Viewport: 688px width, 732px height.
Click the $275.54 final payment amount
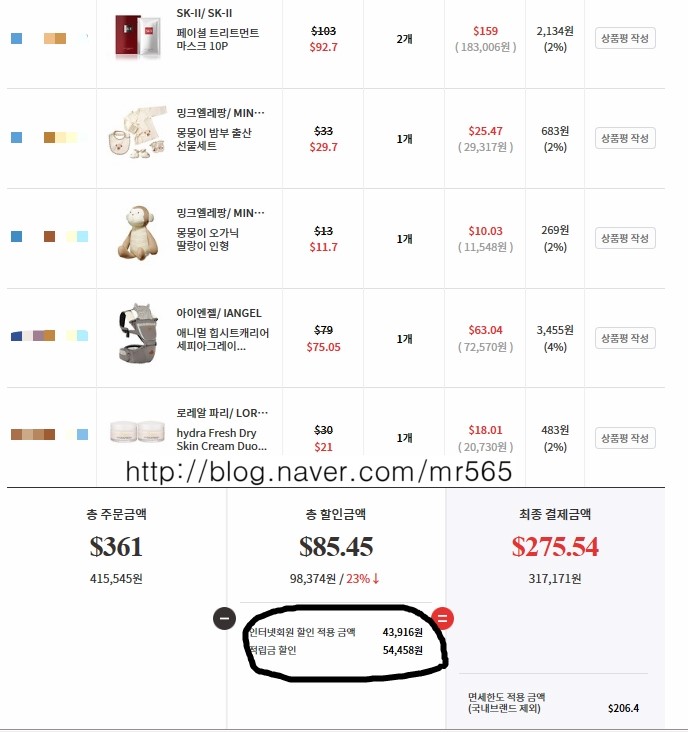pyautogui.click(x=555, y=547)
